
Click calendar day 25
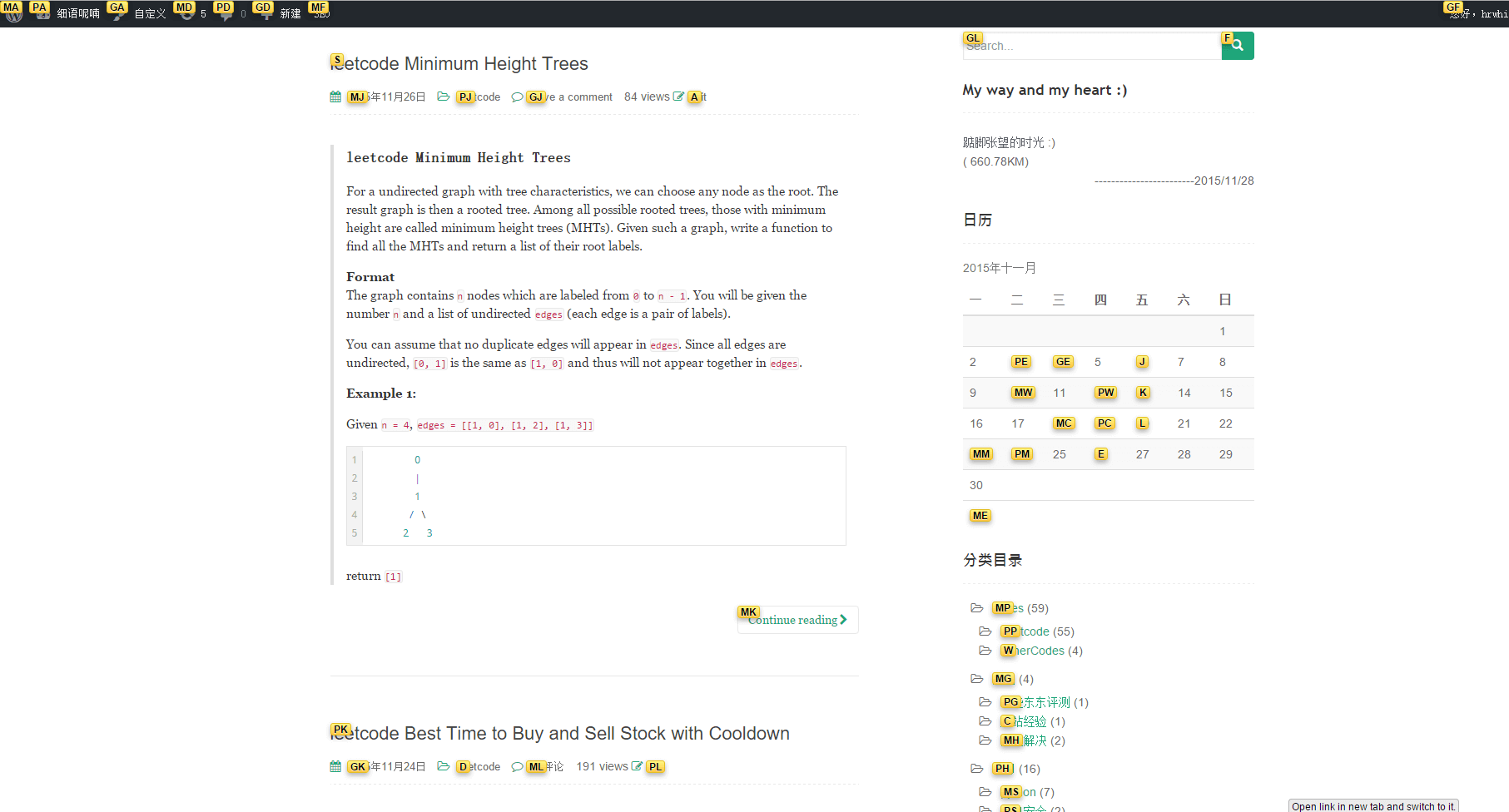point(1060,454)
